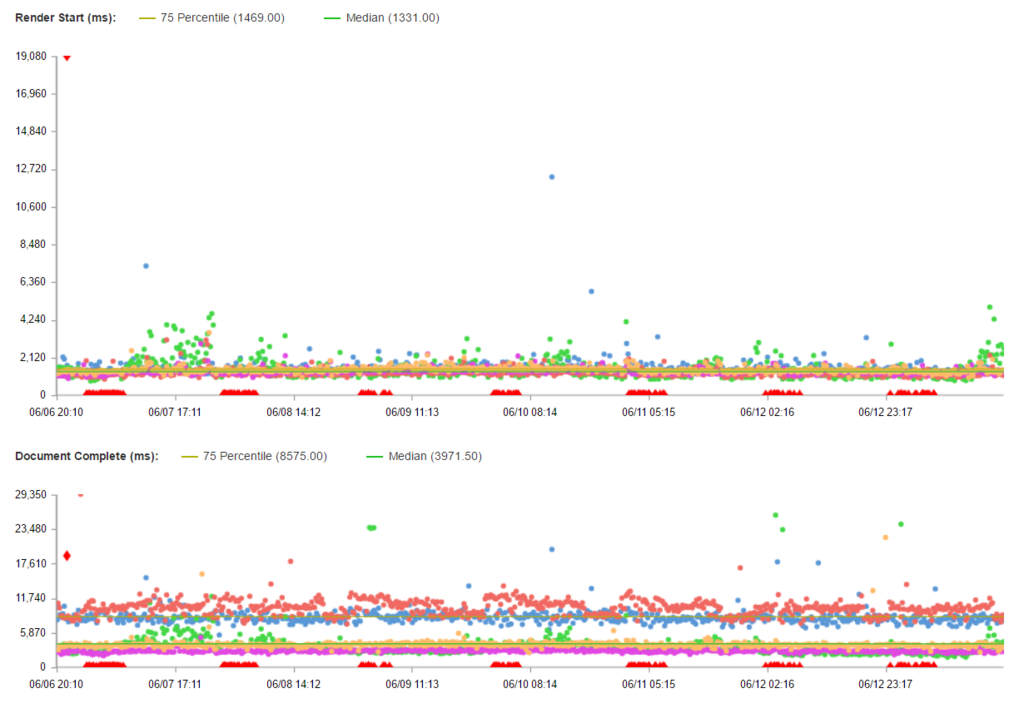Toggle the Render Start 75 Percentile legend
The height and width of the screenshot is (713, 1024).
pyautogui.click(x=212, y=18)
